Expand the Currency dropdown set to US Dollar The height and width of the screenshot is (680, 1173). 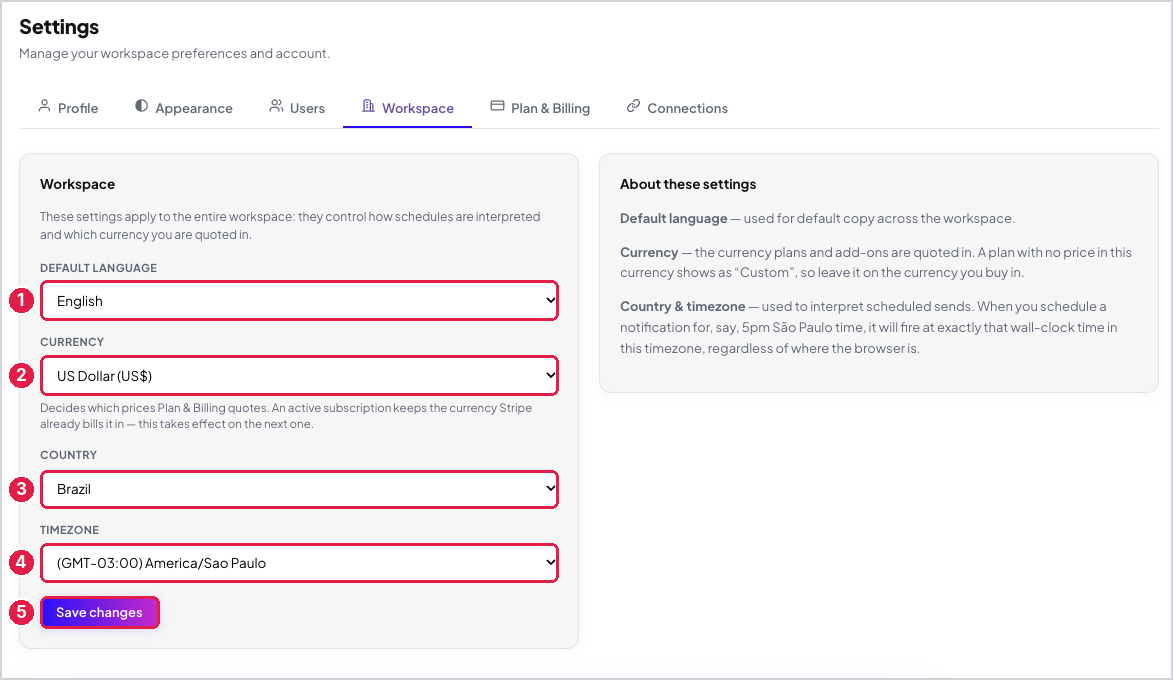click(299, 376)
